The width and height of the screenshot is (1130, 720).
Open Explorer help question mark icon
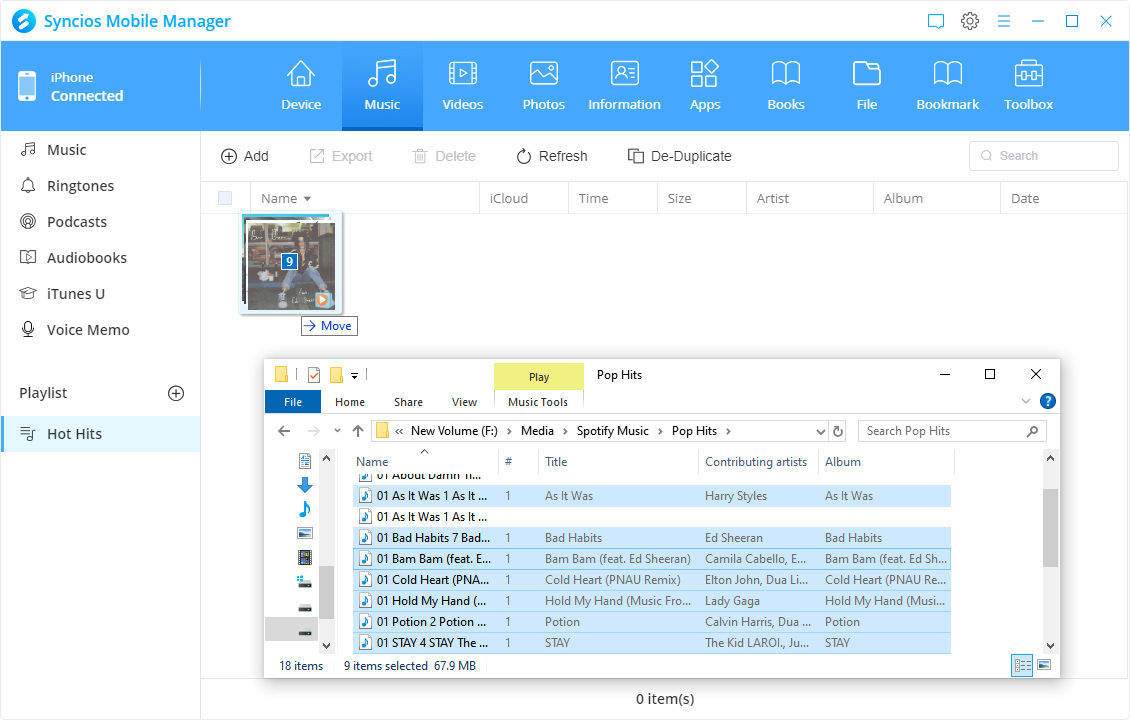[1048, 401]
